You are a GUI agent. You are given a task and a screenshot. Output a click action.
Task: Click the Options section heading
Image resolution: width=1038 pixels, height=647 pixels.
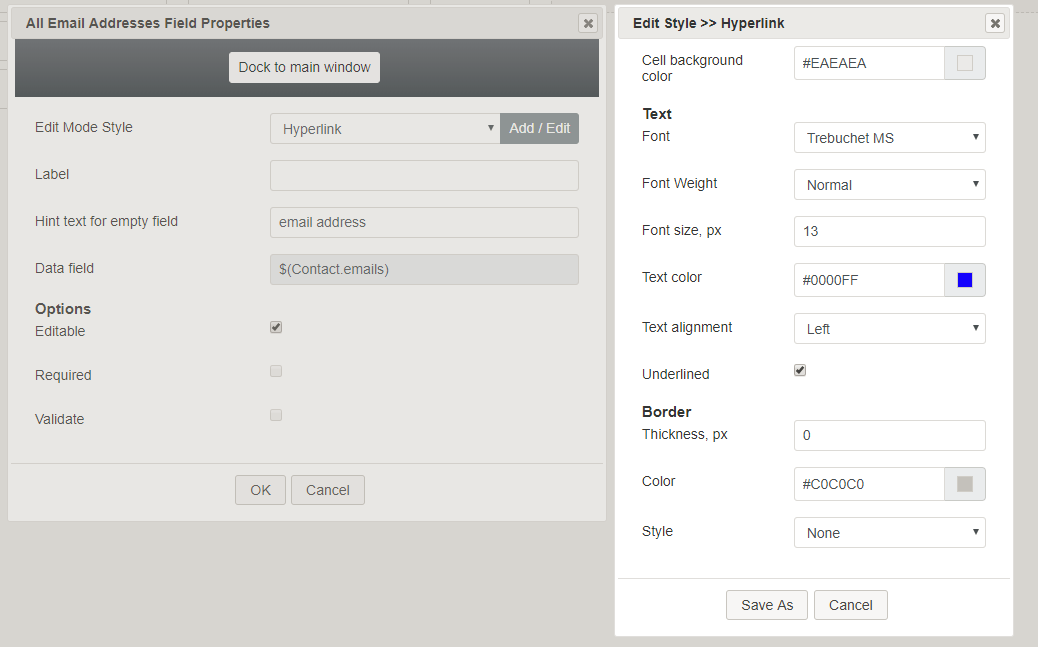(63, 309)
